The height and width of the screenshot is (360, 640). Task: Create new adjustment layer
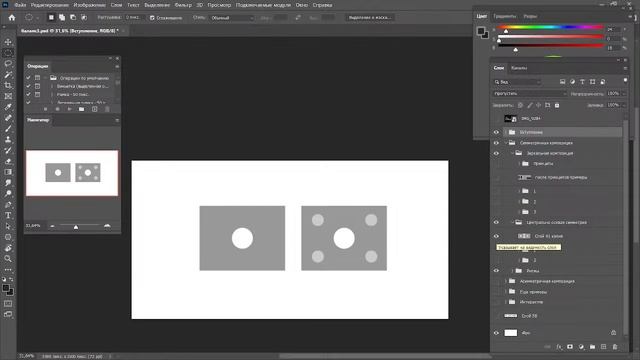coord(581,347)
